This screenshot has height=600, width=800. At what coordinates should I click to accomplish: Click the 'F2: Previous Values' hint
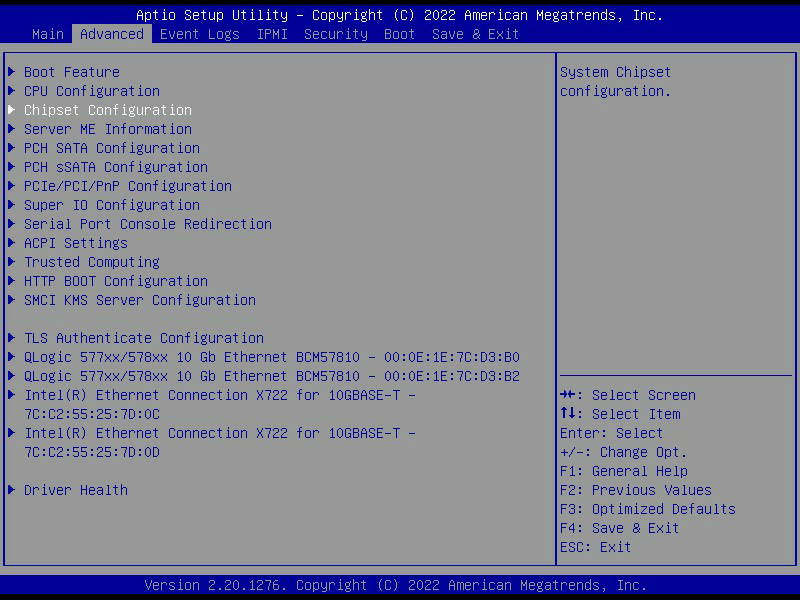pyautogui.click(x=636, y=490)
